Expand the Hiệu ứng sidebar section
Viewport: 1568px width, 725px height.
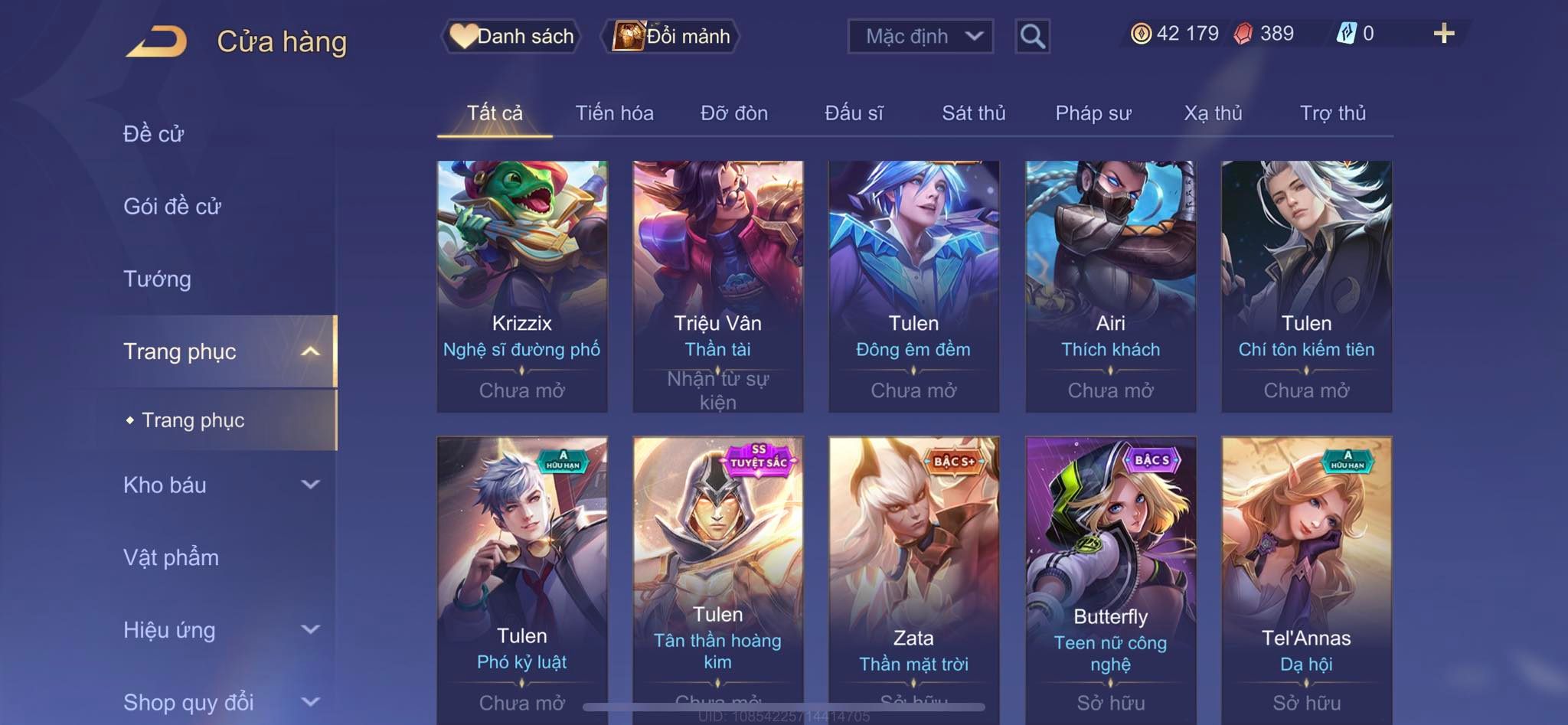[310, 629]
